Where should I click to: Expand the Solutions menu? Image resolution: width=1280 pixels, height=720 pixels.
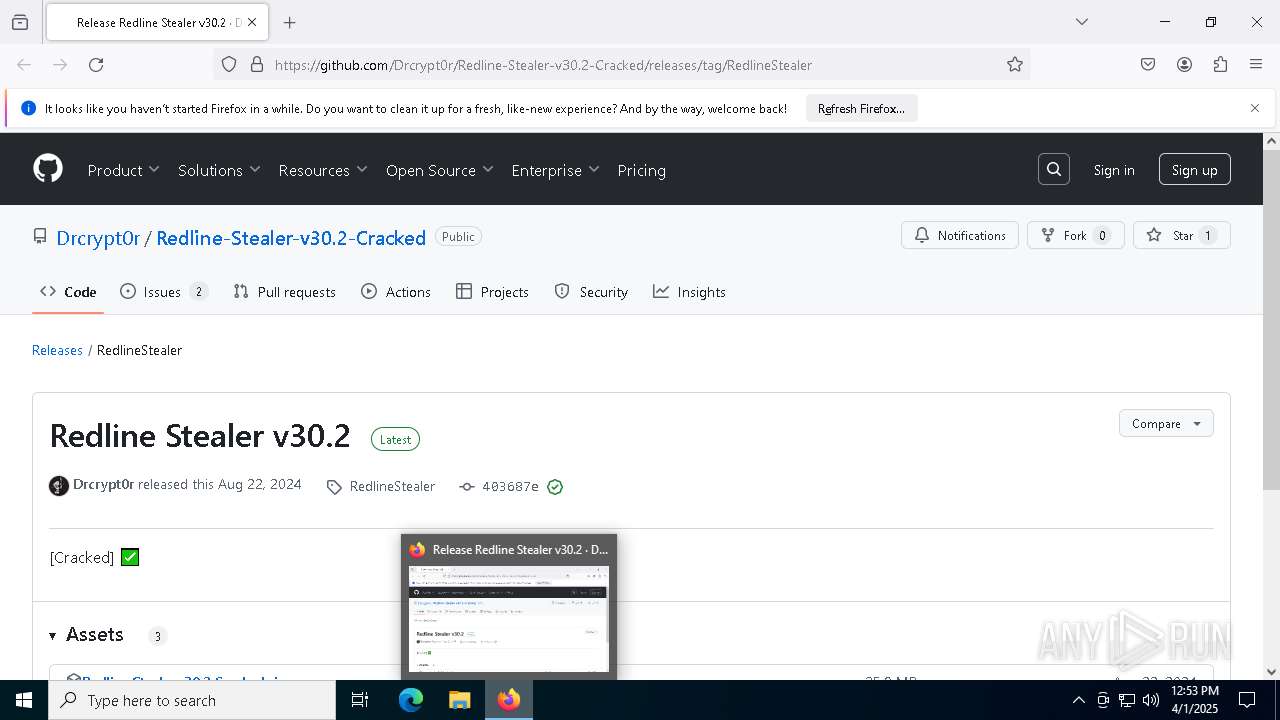(219, 170)
